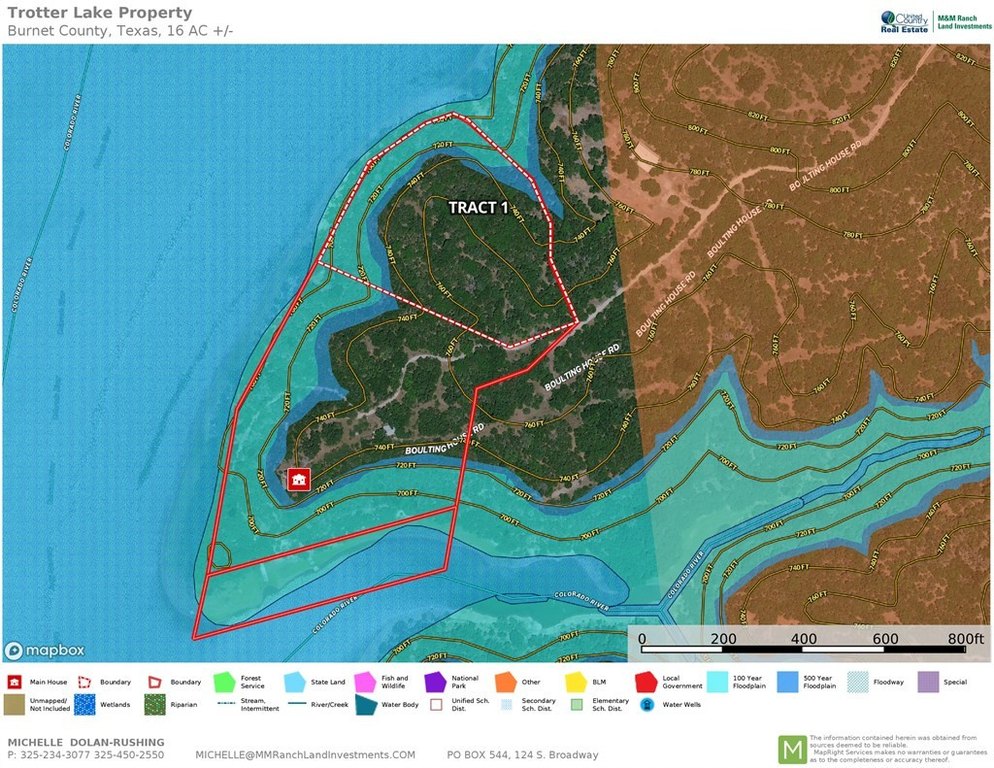Click the Secondary Sch. Dist. legend box

505,705
